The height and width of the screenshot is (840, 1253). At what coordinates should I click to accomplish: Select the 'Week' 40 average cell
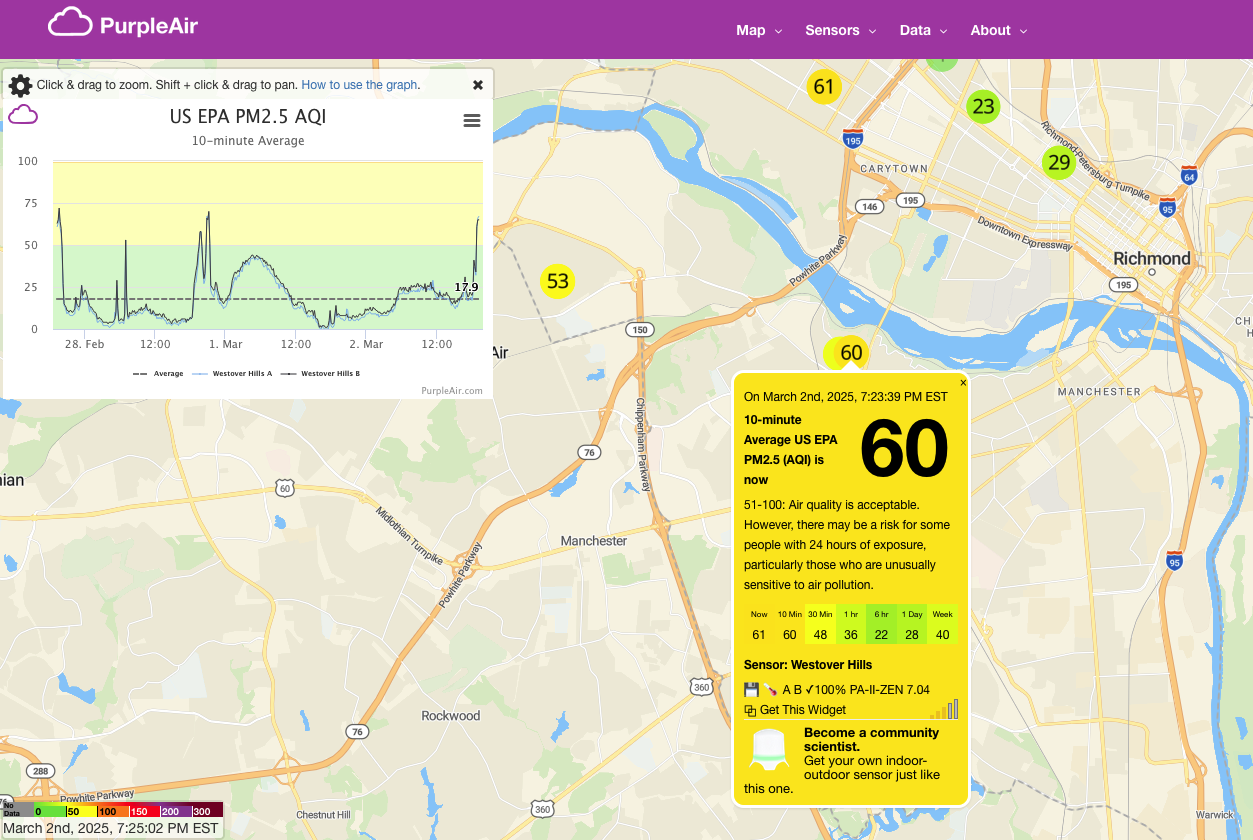[x=942, y=625]
